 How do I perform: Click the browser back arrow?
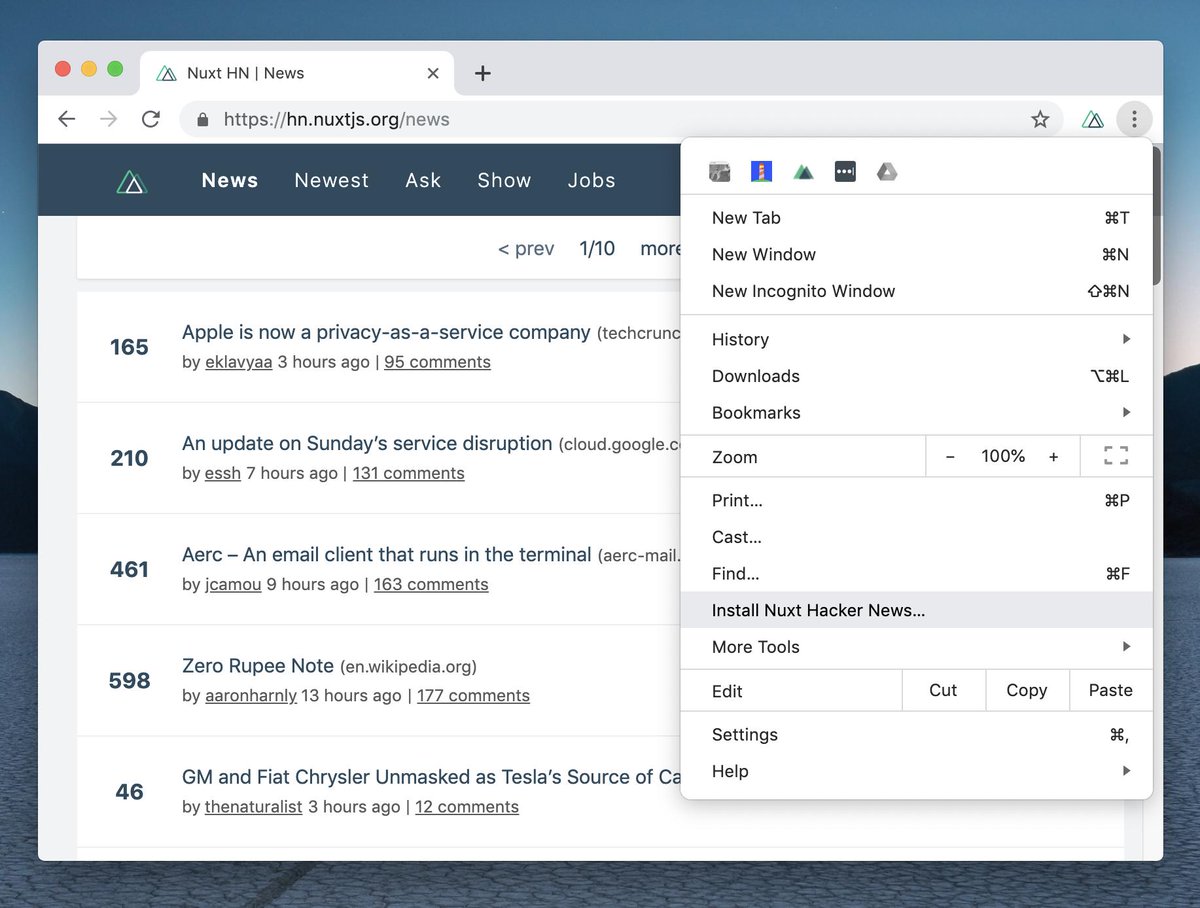pos(67,120)
